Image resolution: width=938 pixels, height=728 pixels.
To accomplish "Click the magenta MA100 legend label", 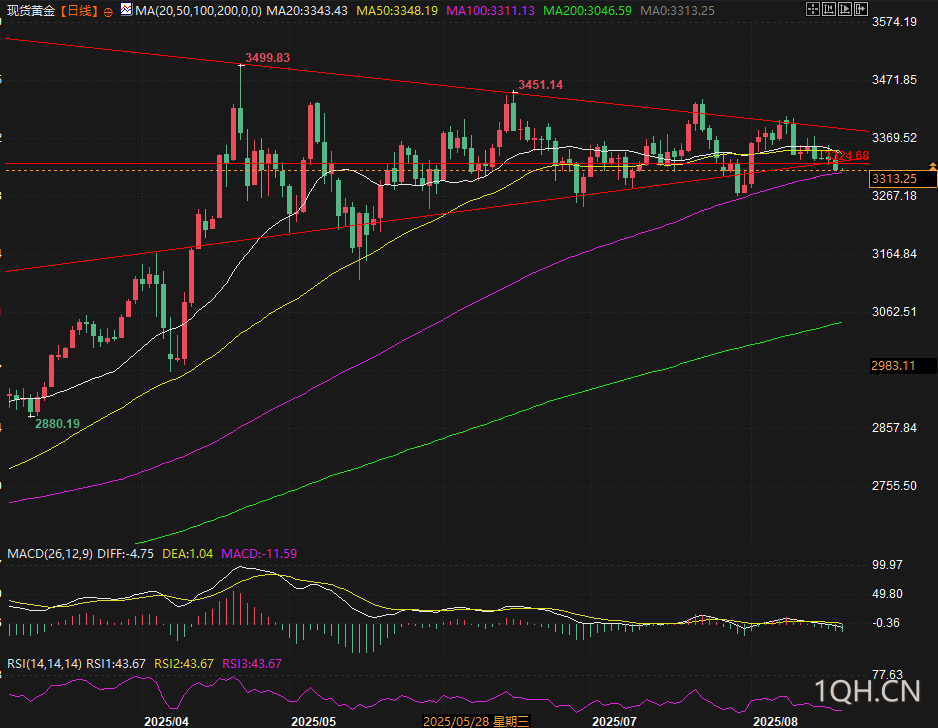I will tap(490, 10).
